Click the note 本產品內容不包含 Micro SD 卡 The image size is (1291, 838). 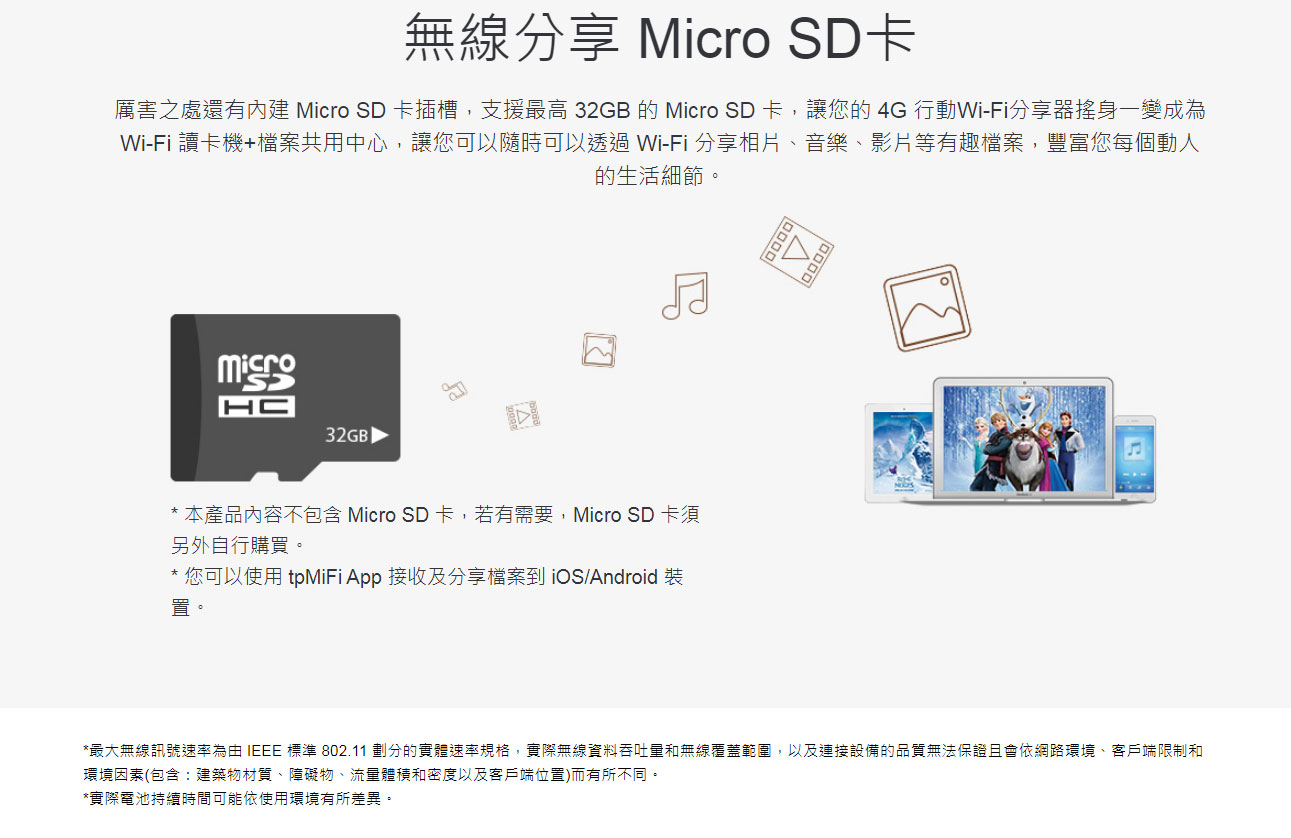click(435, 530)
